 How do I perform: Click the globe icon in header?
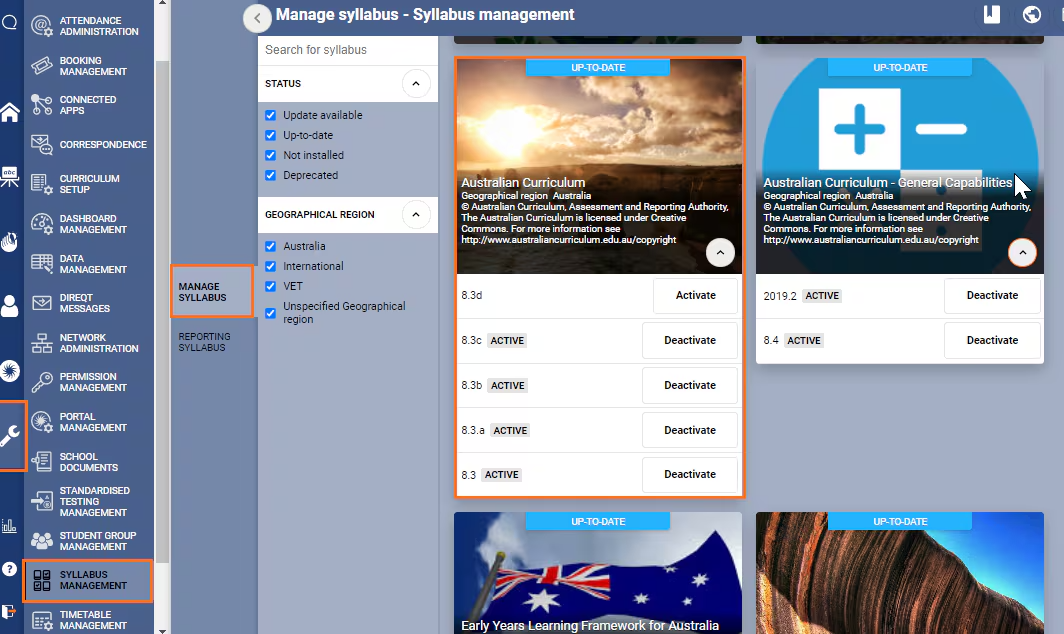[x=1031, y=14]
